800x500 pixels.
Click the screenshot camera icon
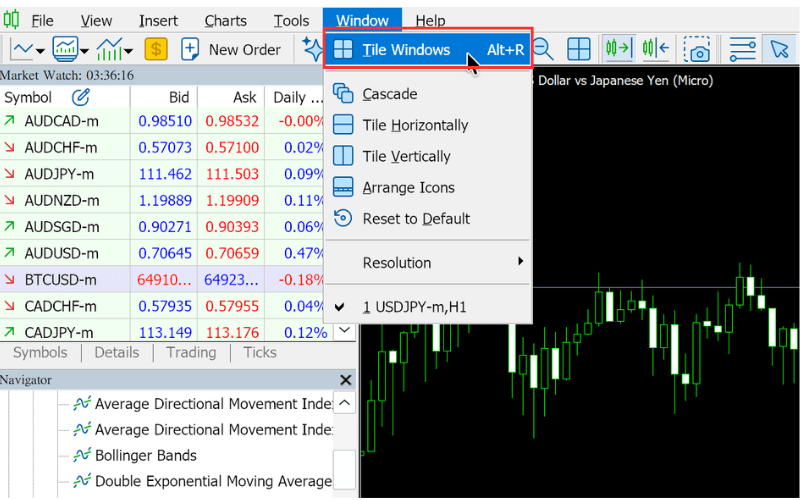[697, 49]
